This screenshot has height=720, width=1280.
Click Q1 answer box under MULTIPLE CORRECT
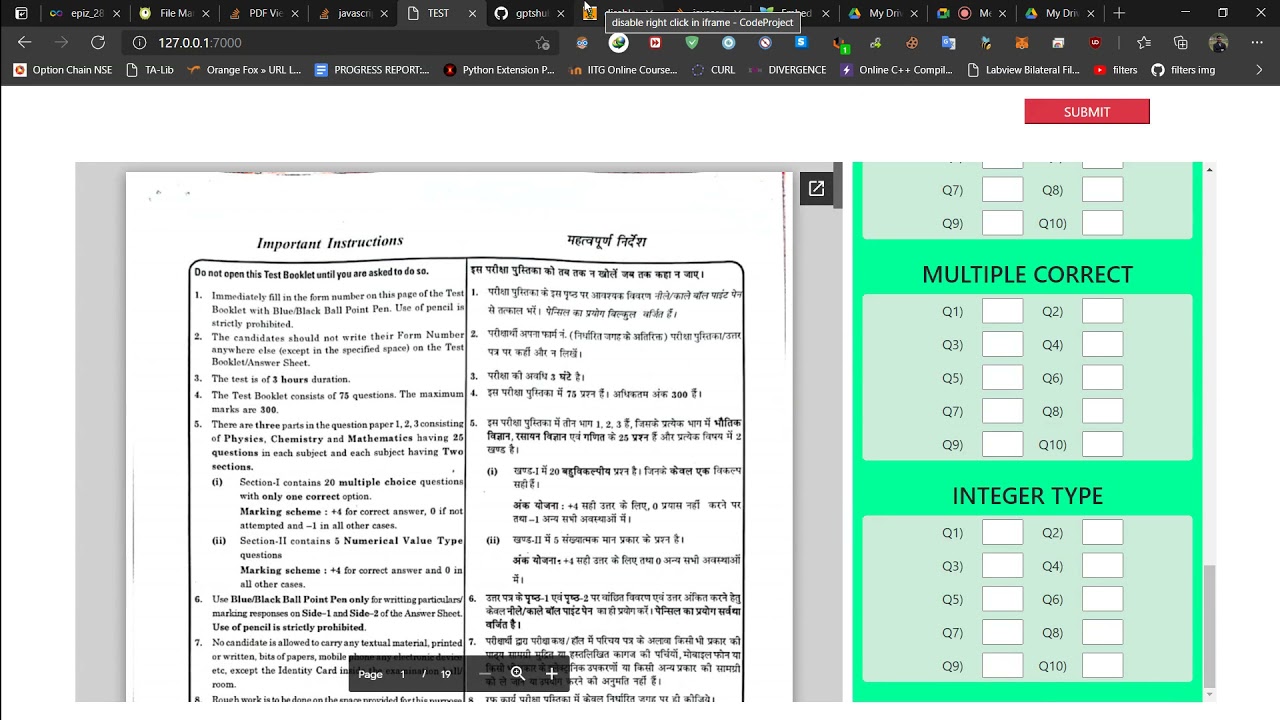(1002, 311)
